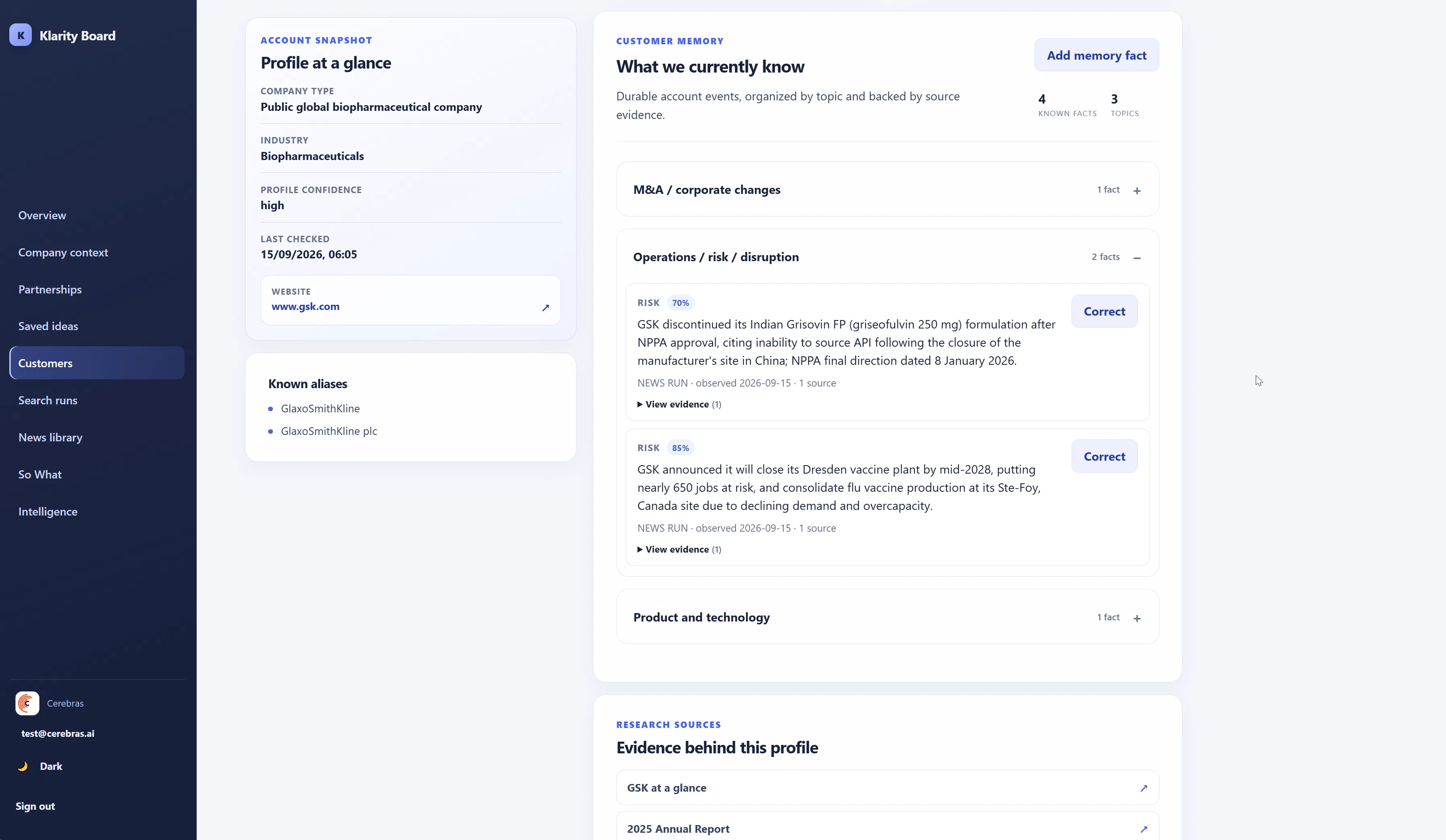Select Customers in the sidebar
The width and height of the screenshot is (1446, 840).
coord(97,363)
